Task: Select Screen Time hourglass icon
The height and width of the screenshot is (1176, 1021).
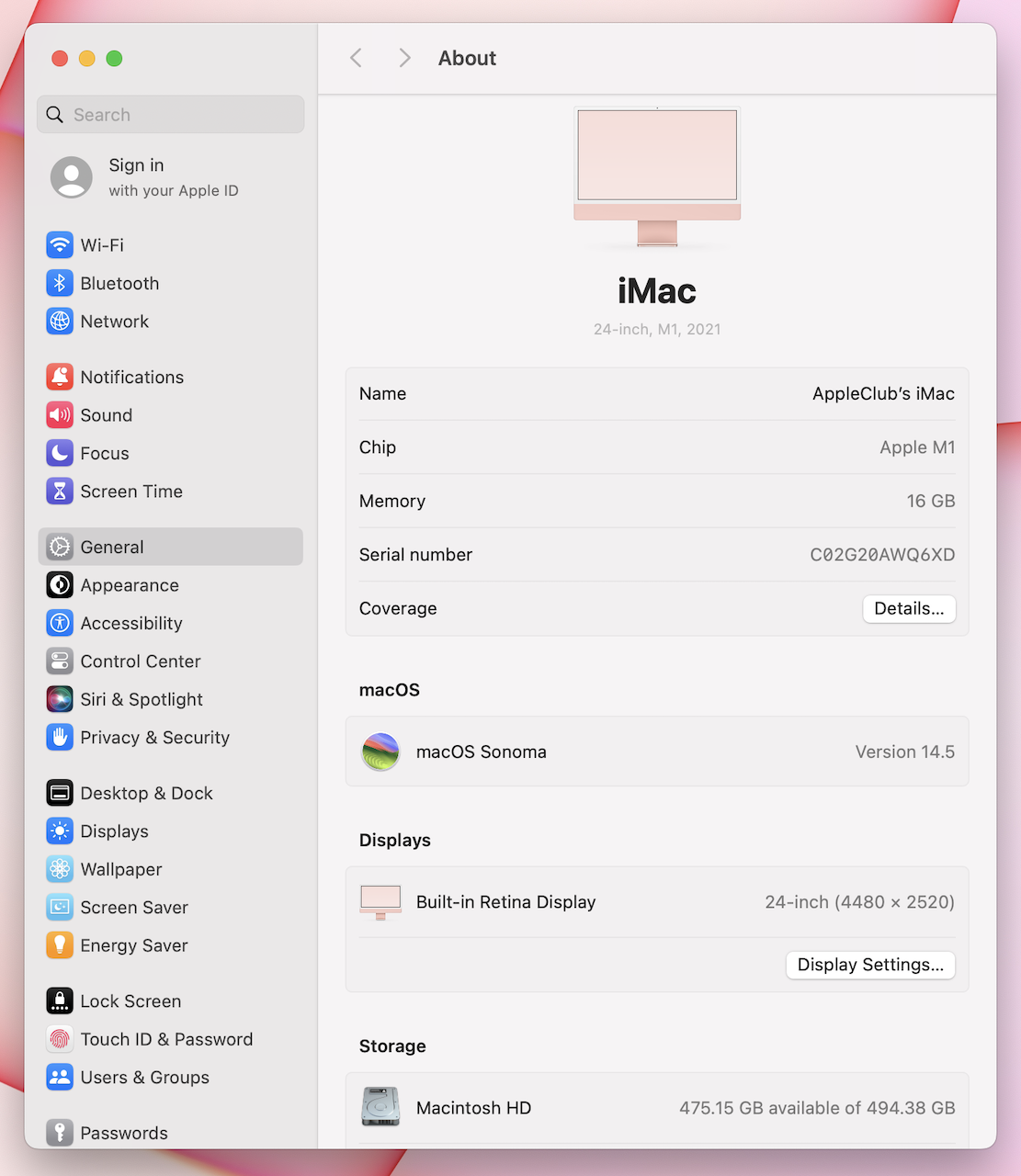Action: coord(60,492)
